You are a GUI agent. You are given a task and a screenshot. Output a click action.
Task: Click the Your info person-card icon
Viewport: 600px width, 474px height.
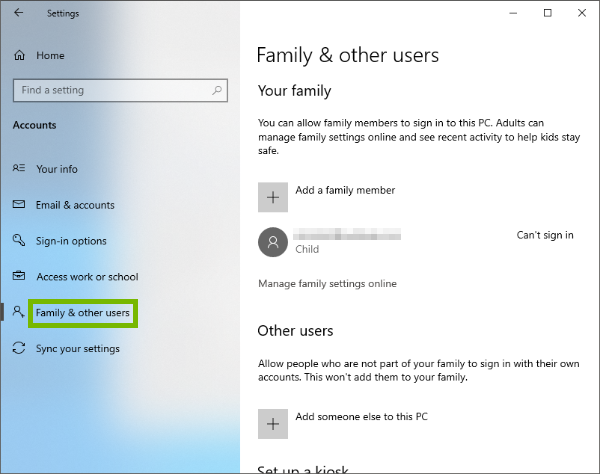(x=19, y=168)
